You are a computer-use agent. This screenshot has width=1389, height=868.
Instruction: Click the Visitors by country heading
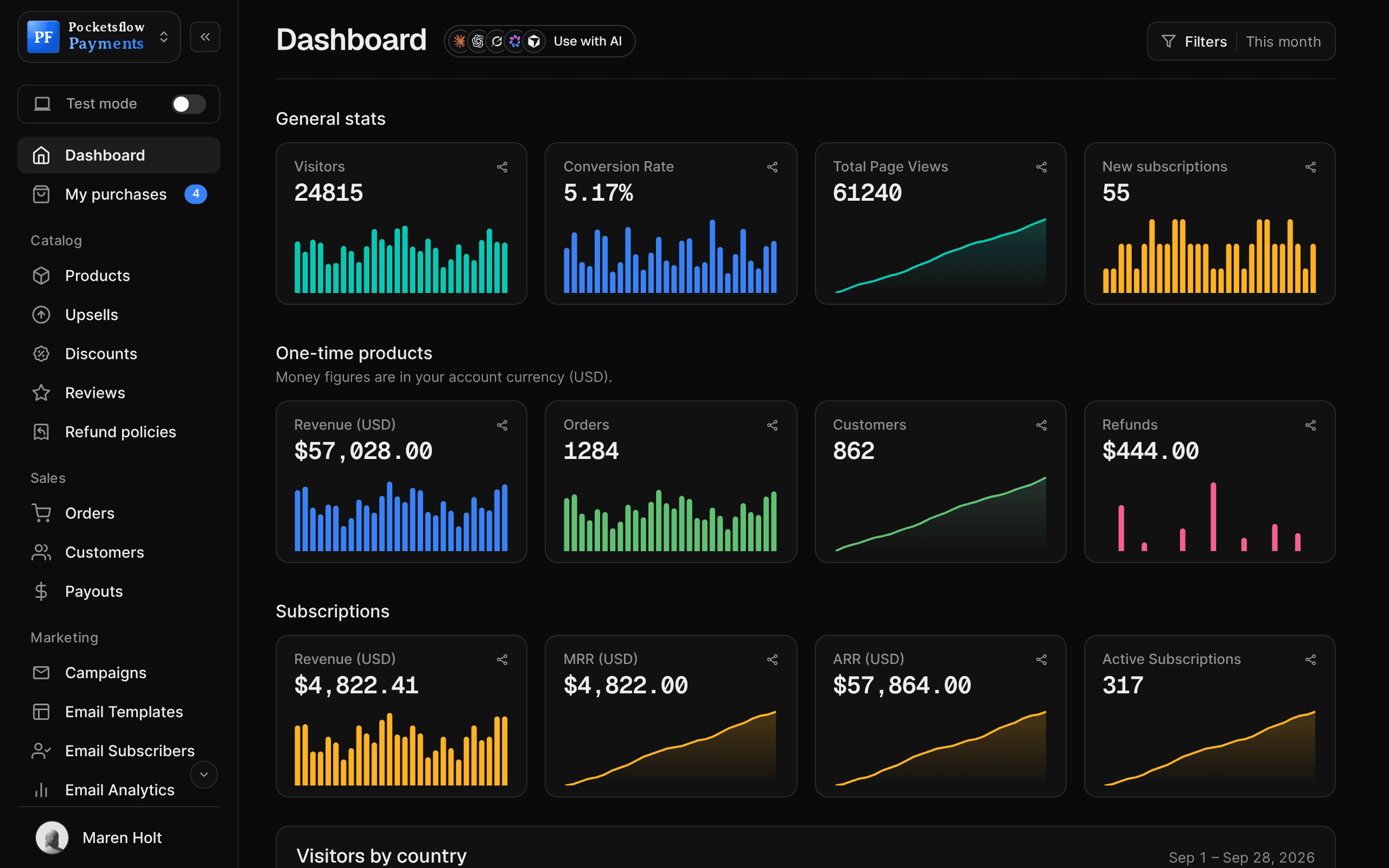click(381, 856)
